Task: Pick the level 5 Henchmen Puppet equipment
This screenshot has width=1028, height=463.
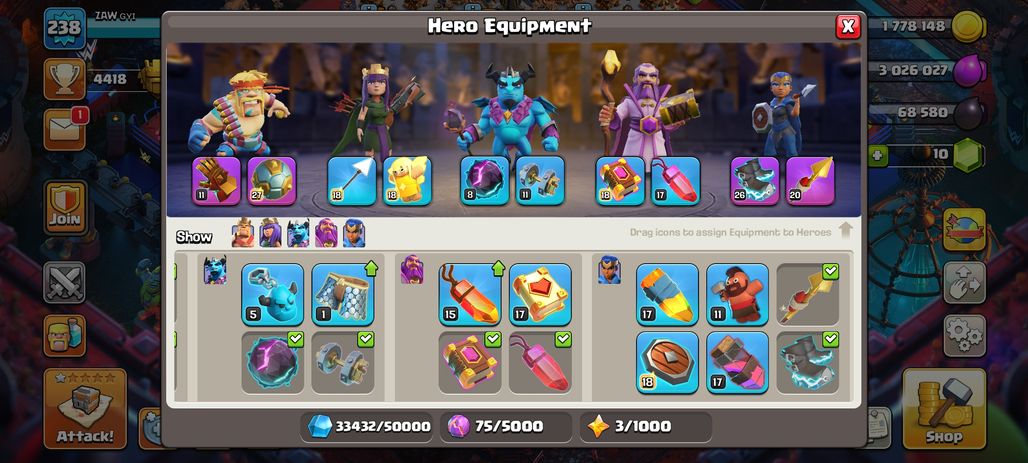Action: (x=273, y=294)
